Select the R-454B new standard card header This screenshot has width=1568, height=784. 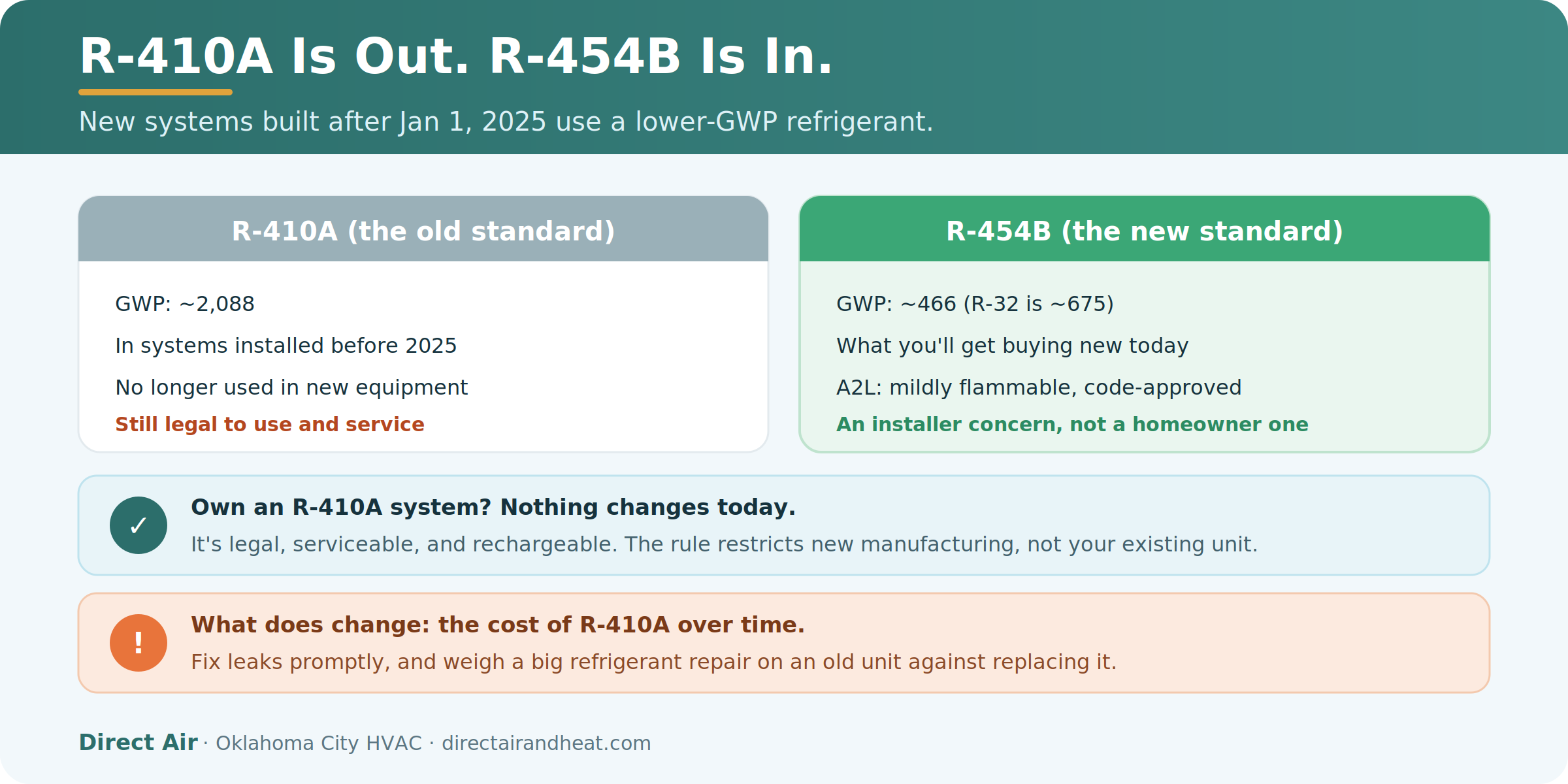pos(1145,229)
